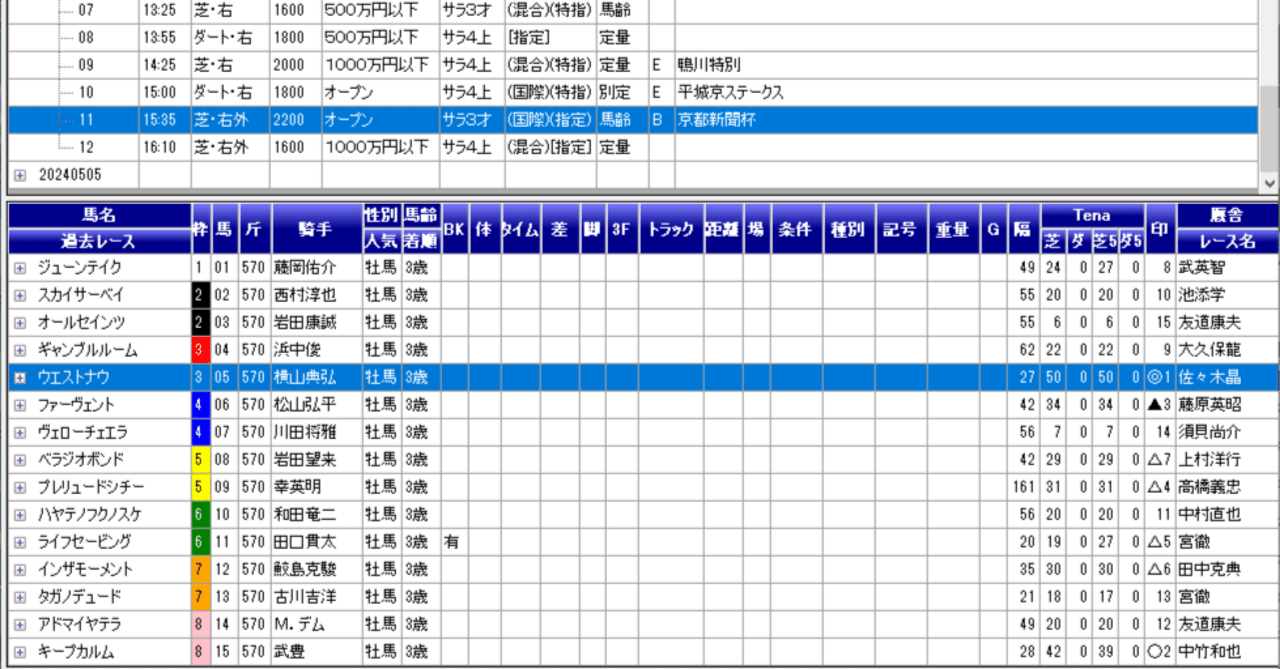Click the 人気 column header
This screenshot has width=1280, height=669.
click(x=381, y=241)
